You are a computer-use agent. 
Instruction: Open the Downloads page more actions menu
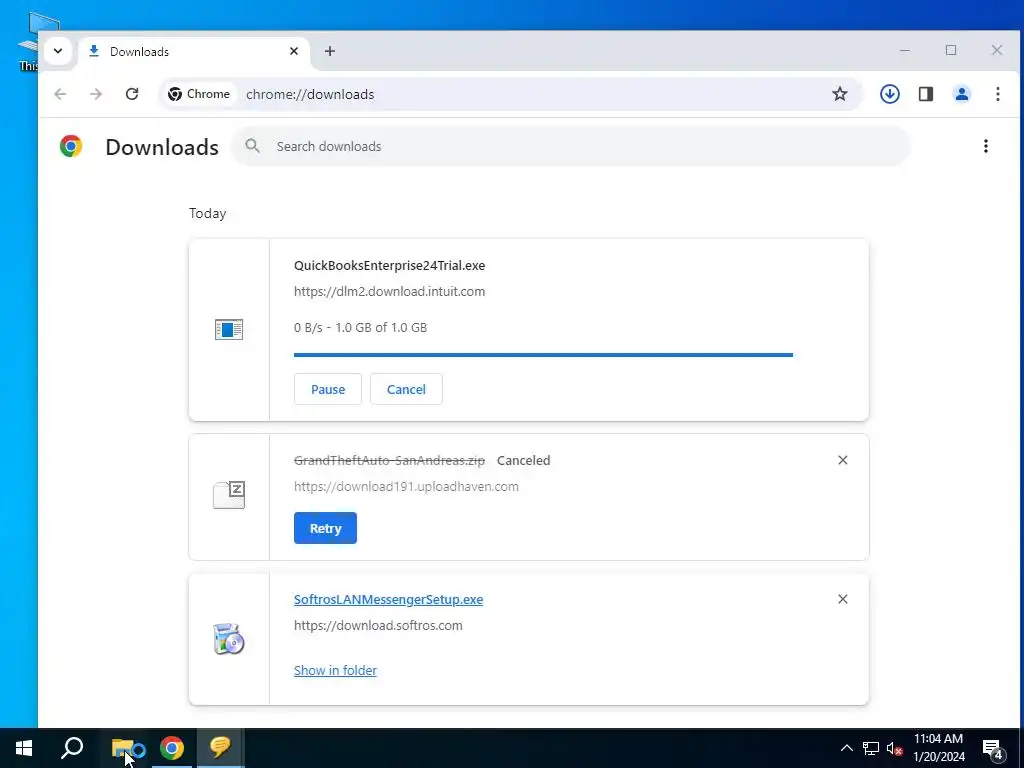point(985,146)
